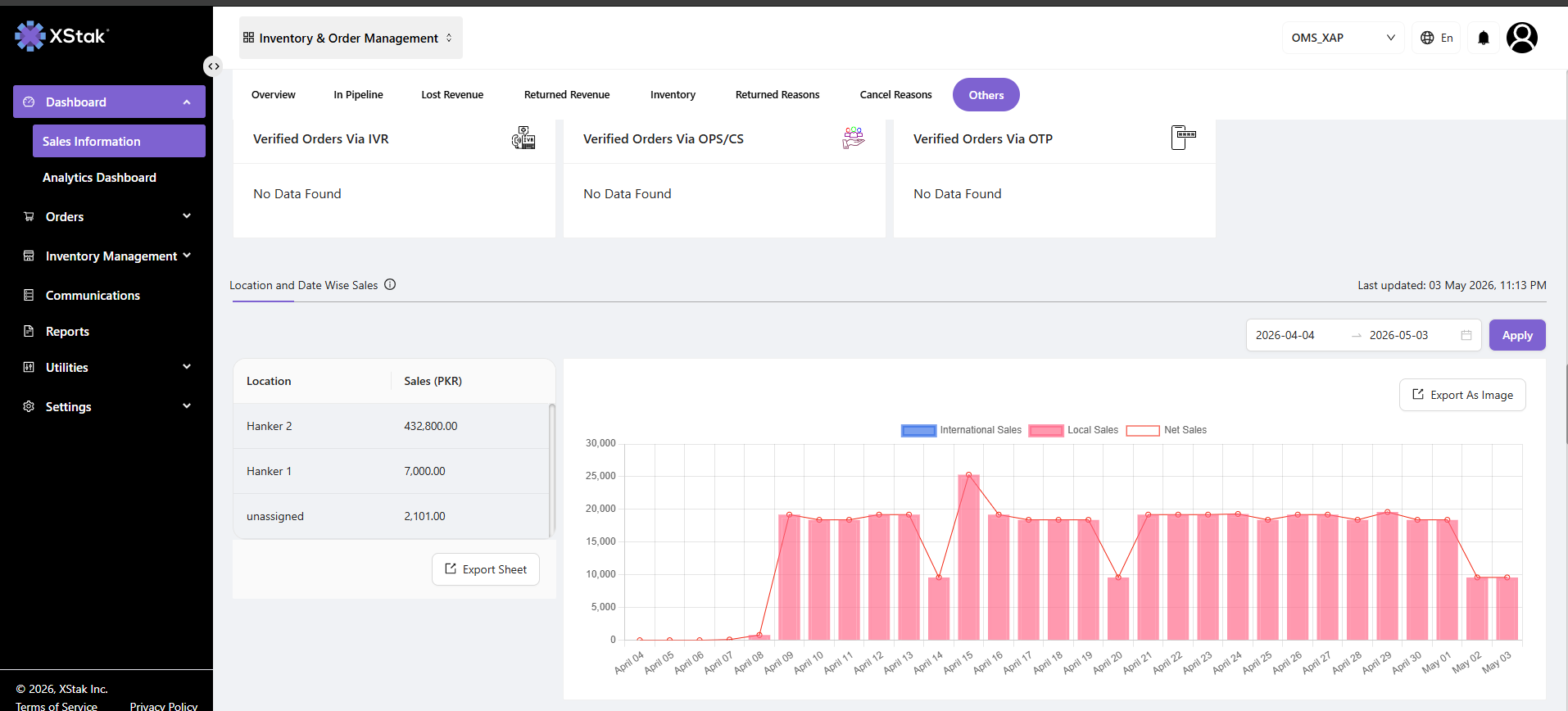This screenshot has height=711, width=1568.
Task: Click the info icon beside Location and Date Wise Sales
Action: [x=390, y=285]
